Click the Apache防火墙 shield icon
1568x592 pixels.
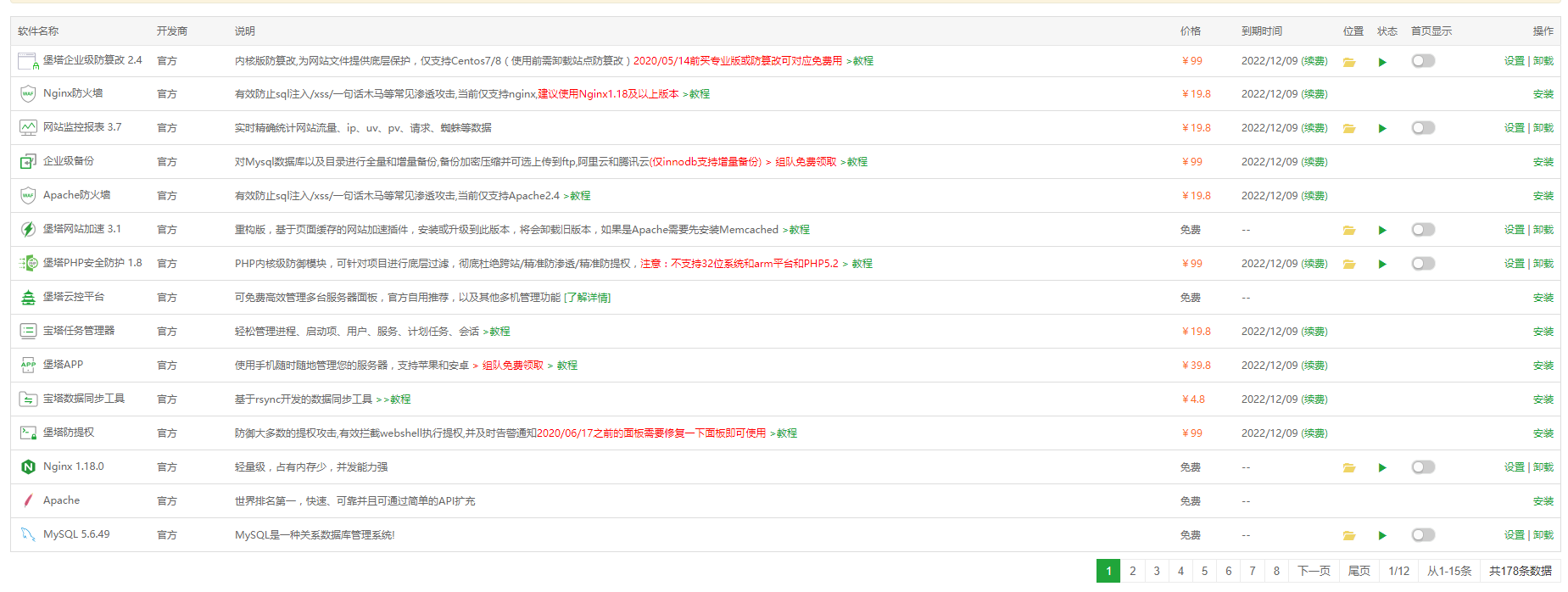(x=28, y=195)
